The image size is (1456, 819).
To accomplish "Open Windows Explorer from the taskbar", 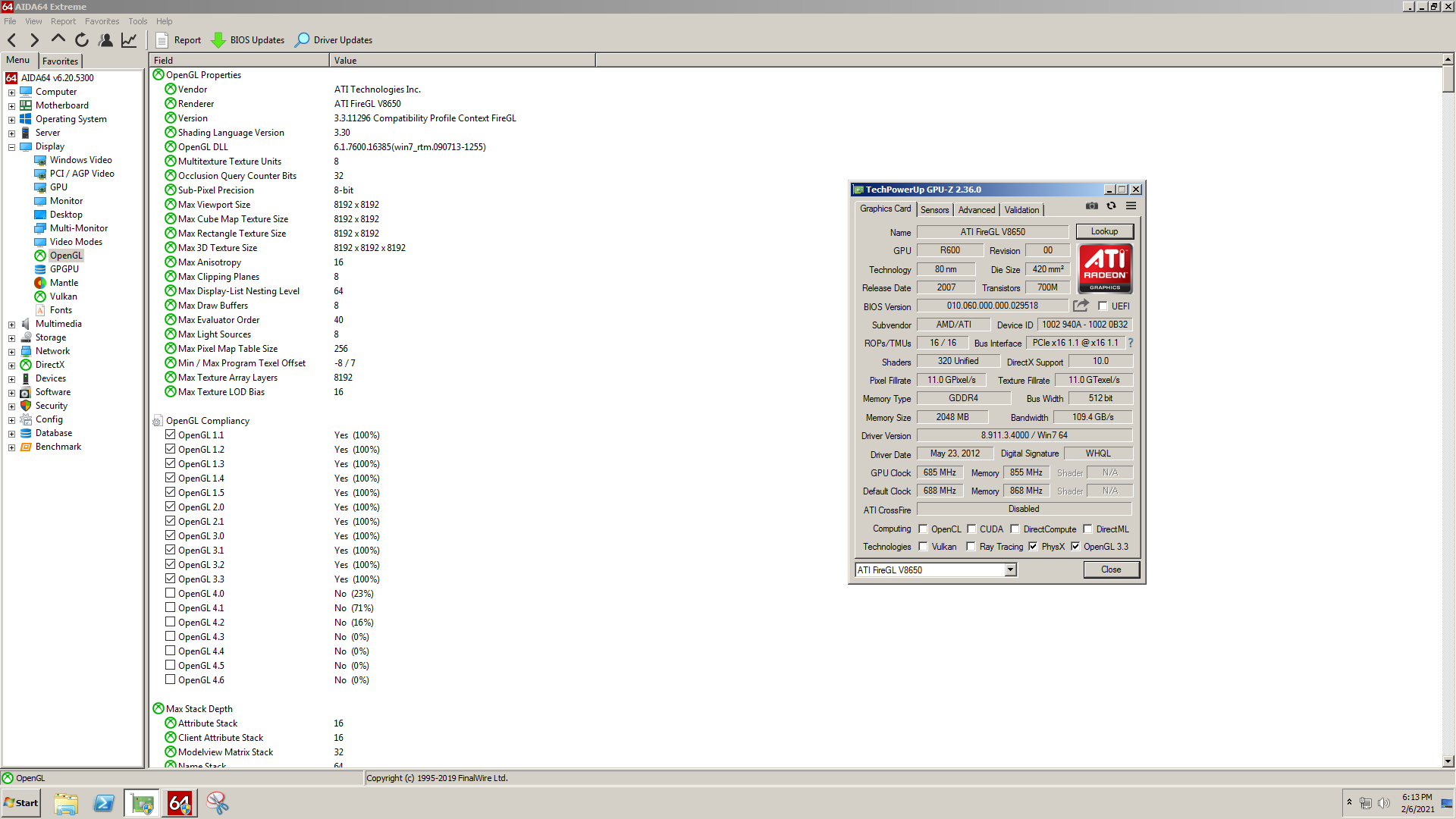I will coord(66,803).
